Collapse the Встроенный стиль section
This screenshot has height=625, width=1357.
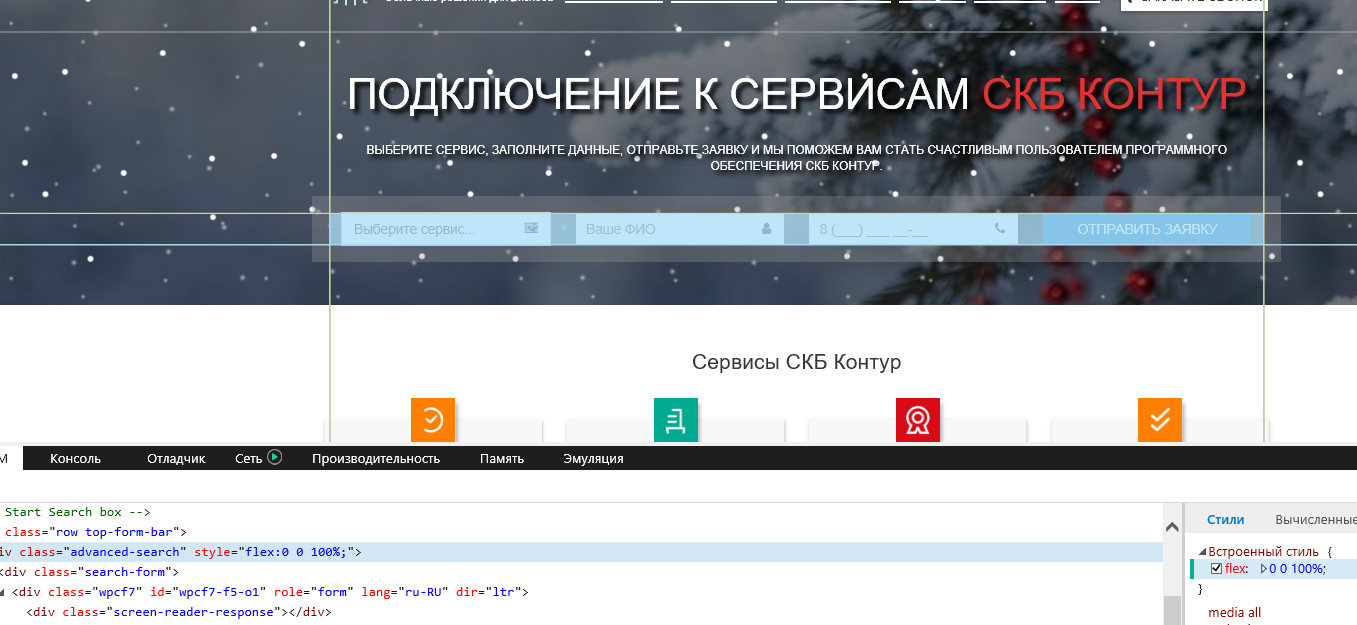1202,551
